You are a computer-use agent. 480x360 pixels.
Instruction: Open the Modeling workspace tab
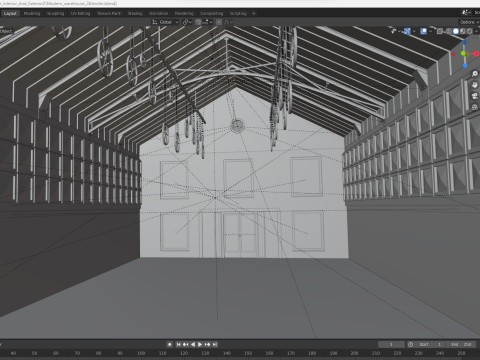coord(32,13)
